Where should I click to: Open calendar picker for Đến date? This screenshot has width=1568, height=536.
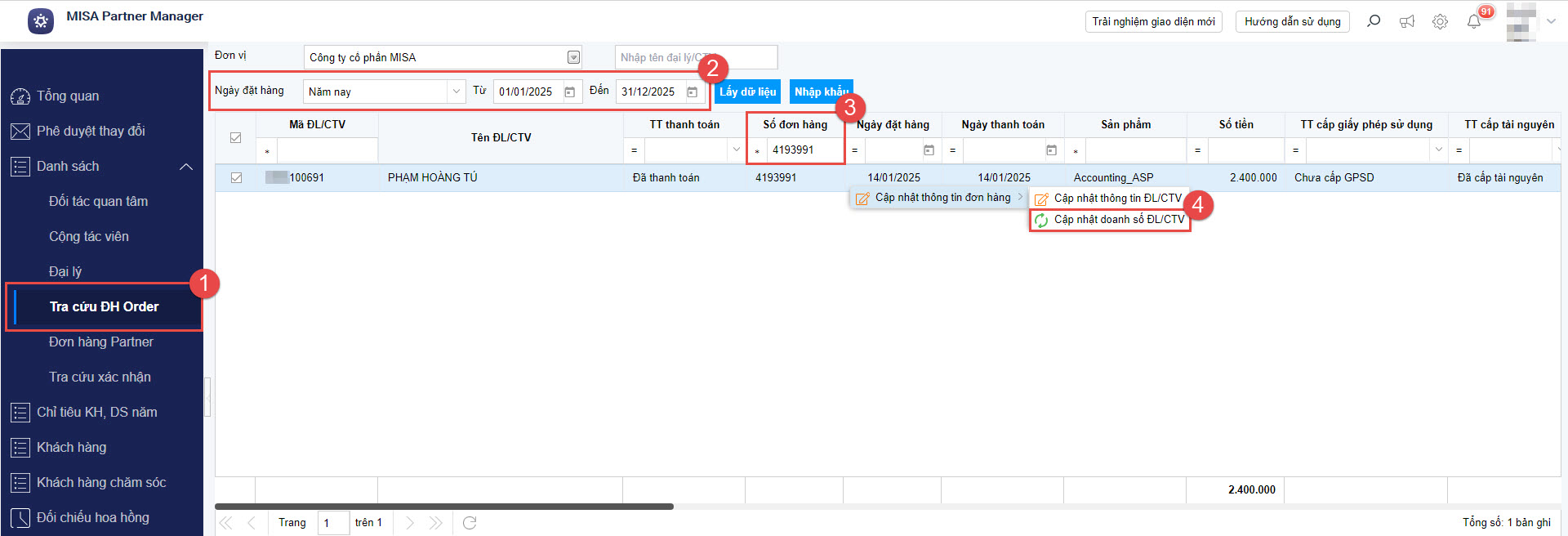pyautogui.click(x=693, y=92)
